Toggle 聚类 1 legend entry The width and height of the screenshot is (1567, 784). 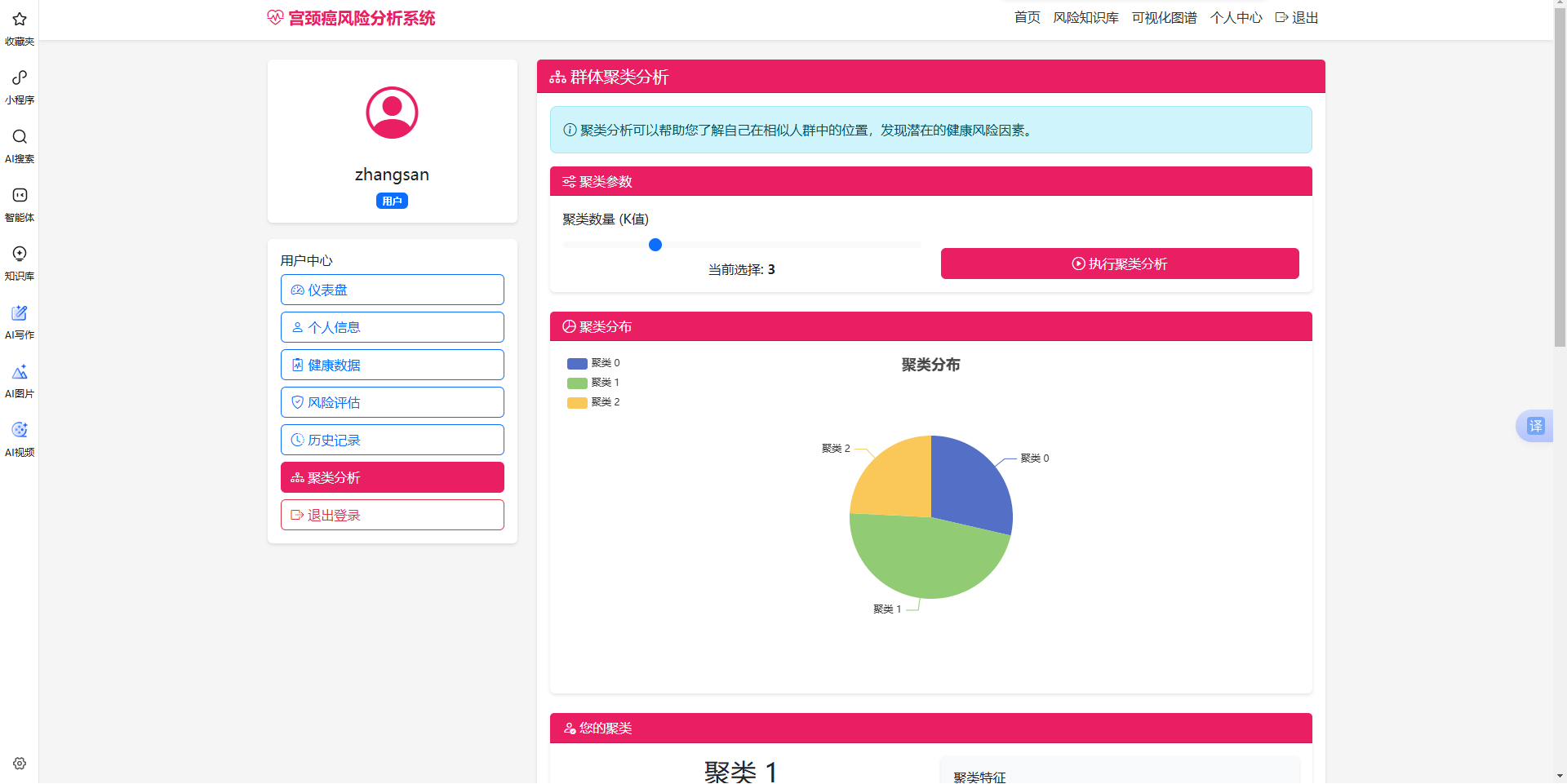(x=593, y=382)
